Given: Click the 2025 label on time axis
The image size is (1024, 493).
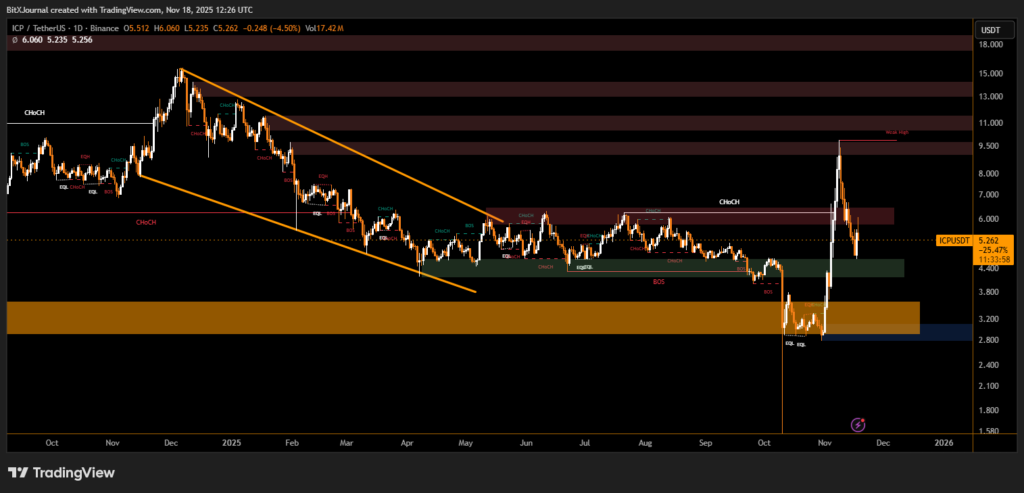Looking at the screenshot, I should (x=232, y=441).
